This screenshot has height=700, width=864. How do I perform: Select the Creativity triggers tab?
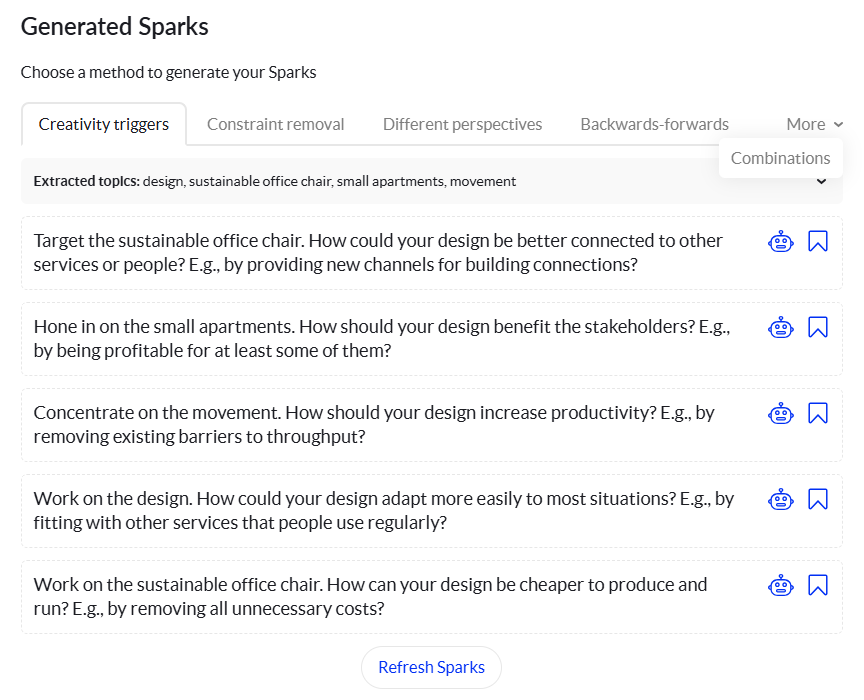[x=104, y=124]
